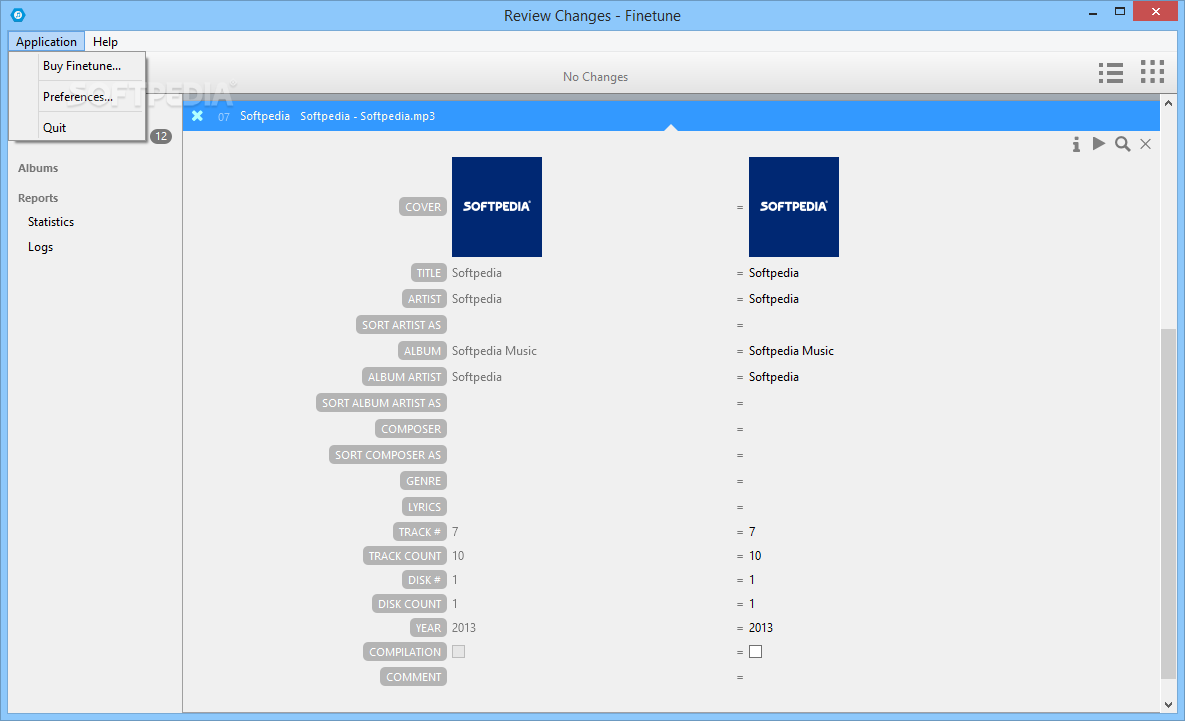The image size is (1185, 721).
Task: Click the TITLE field label
Action: coord(429,273)
